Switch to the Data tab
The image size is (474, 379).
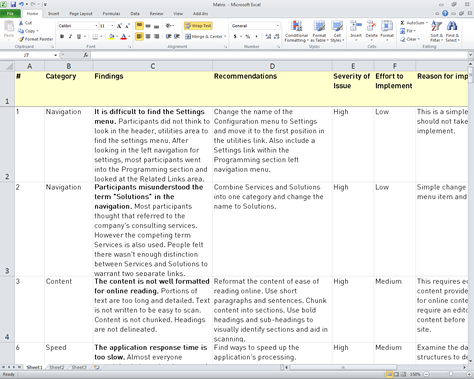pyautogui.click(x=135, y=14)
